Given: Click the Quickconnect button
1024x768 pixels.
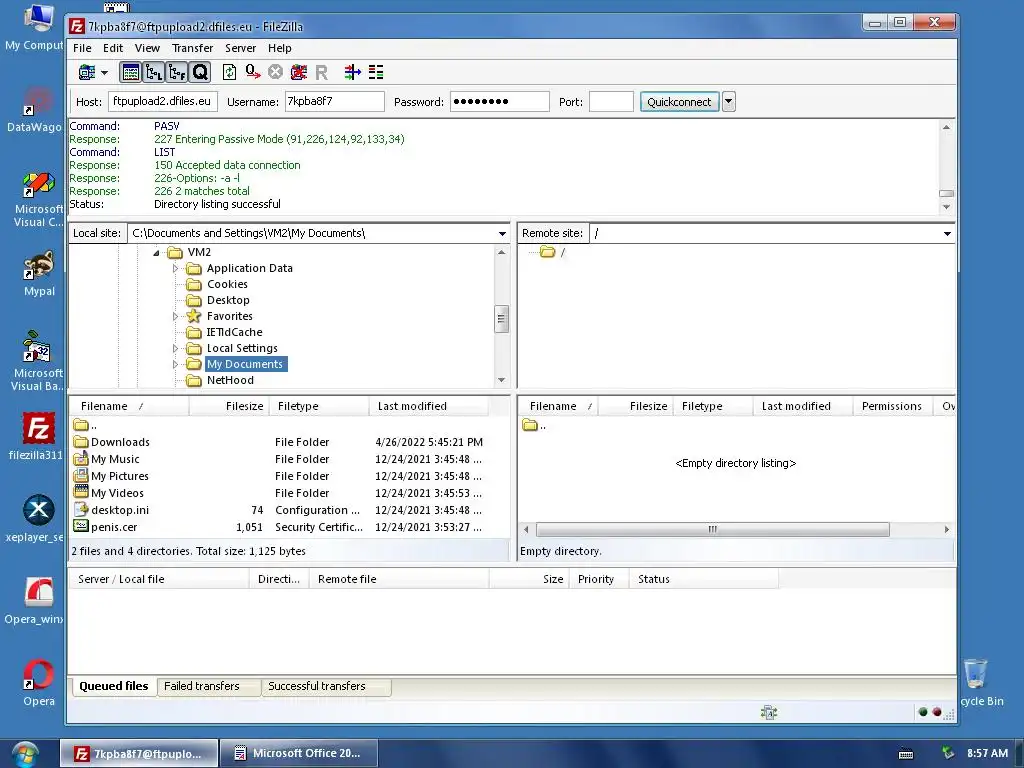Looking at the screenshot, I should click(x=679, y=102).
